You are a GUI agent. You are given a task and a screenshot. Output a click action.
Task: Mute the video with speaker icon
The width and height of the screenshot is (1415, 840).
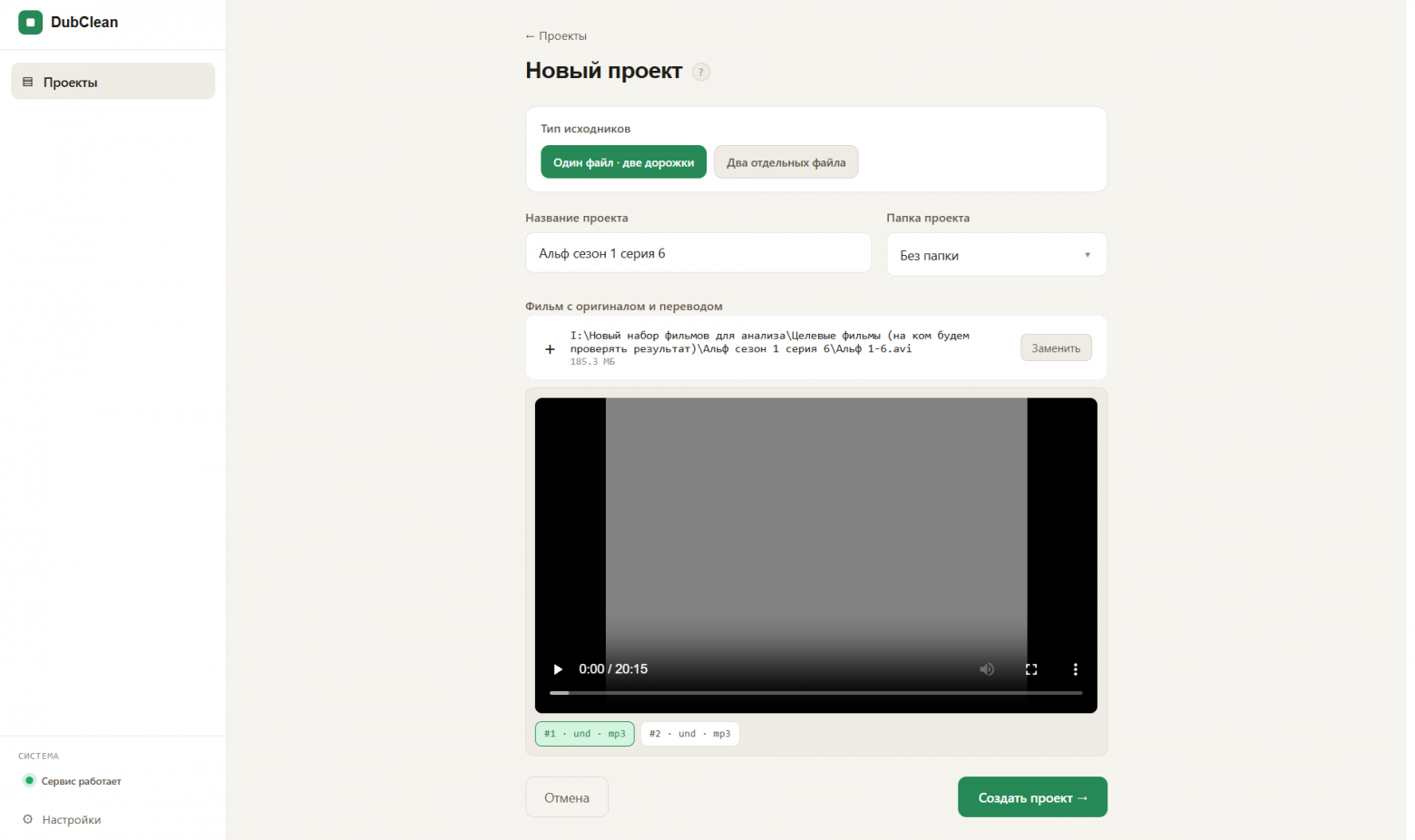(987, 669)
